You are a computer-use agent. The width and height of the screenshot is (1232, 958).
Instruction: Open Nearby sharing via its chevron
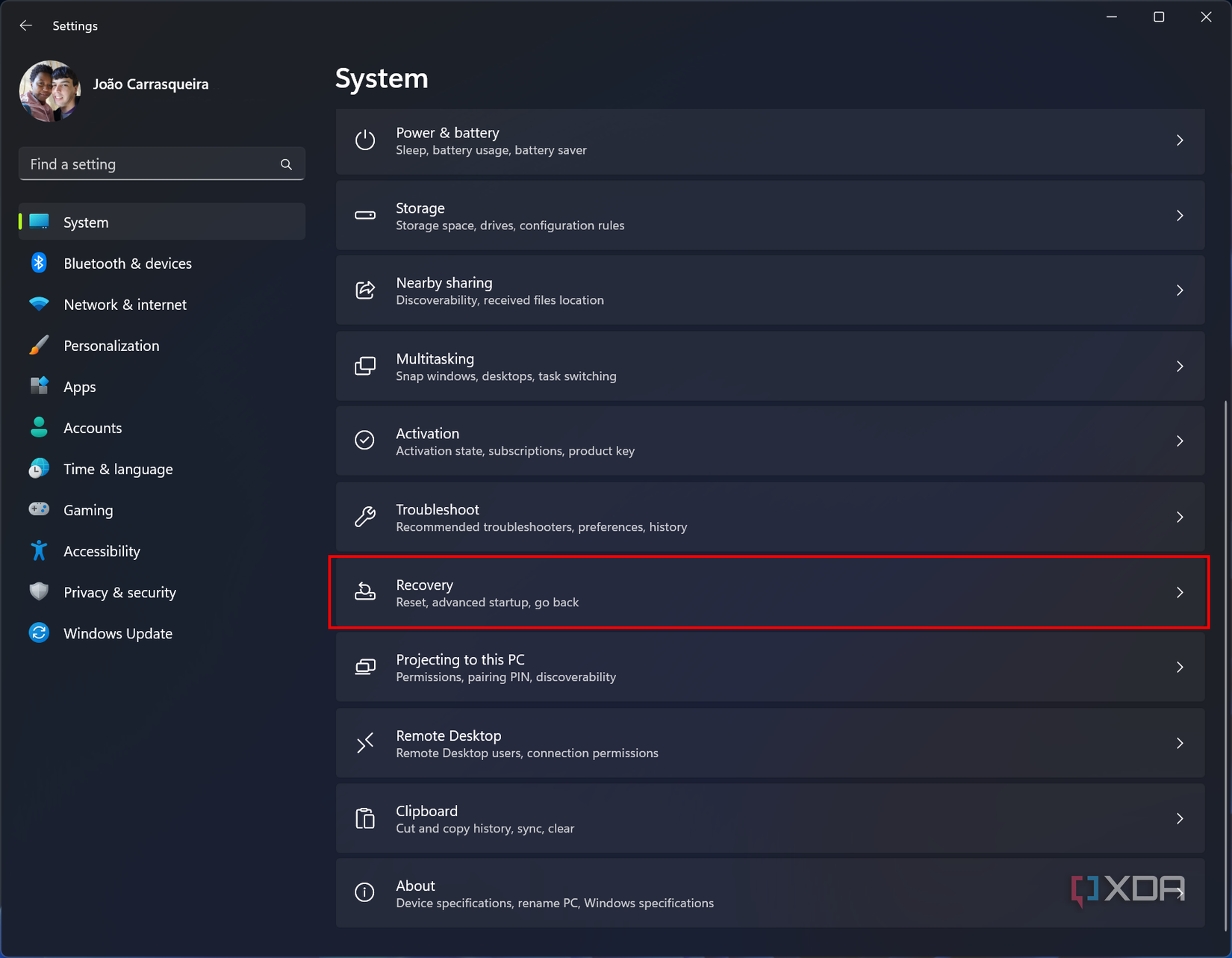click(x=1180, y=290)
